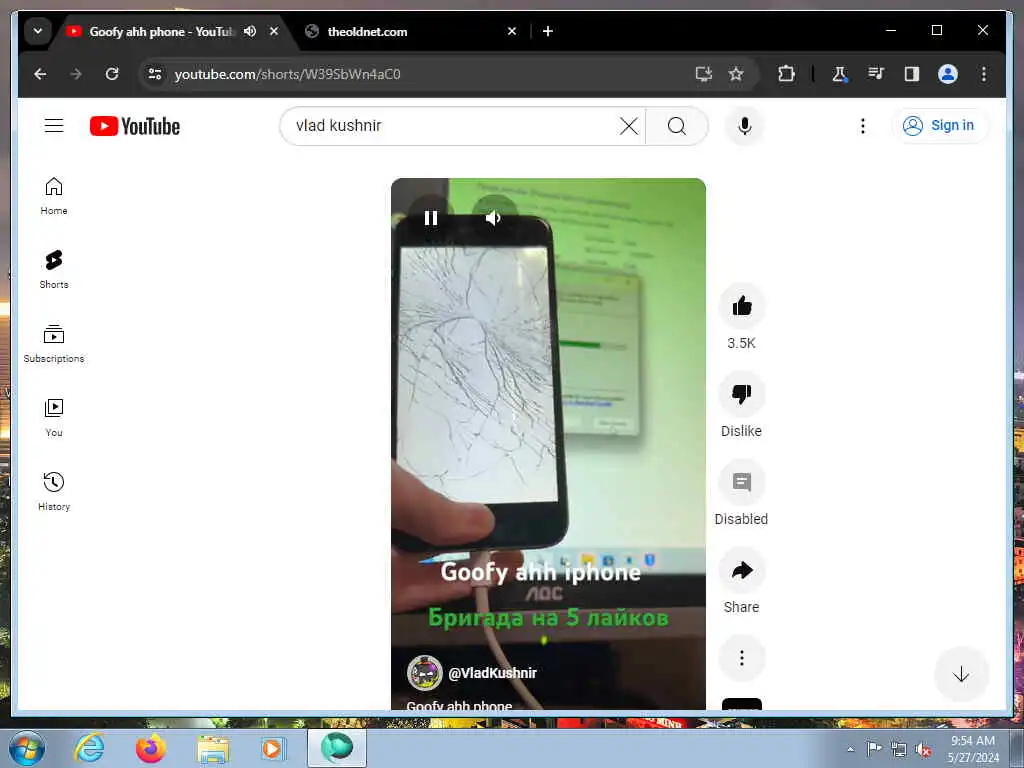Install app icon in address bar
This screenshot has width=1024, height=768.
click(703, 74)
